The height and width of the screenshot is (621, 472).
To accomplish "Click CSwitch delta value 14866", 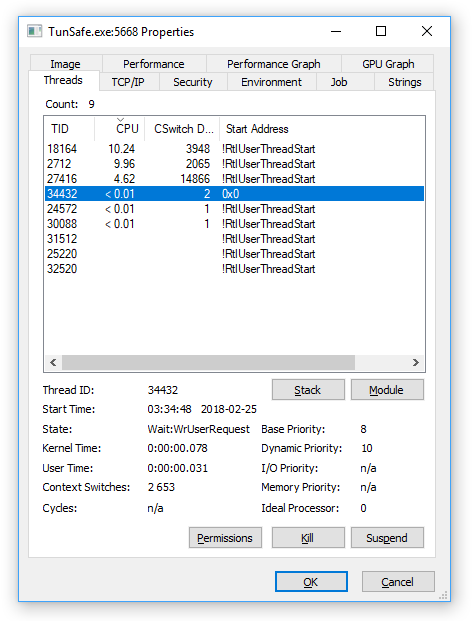I will point(195,179).
